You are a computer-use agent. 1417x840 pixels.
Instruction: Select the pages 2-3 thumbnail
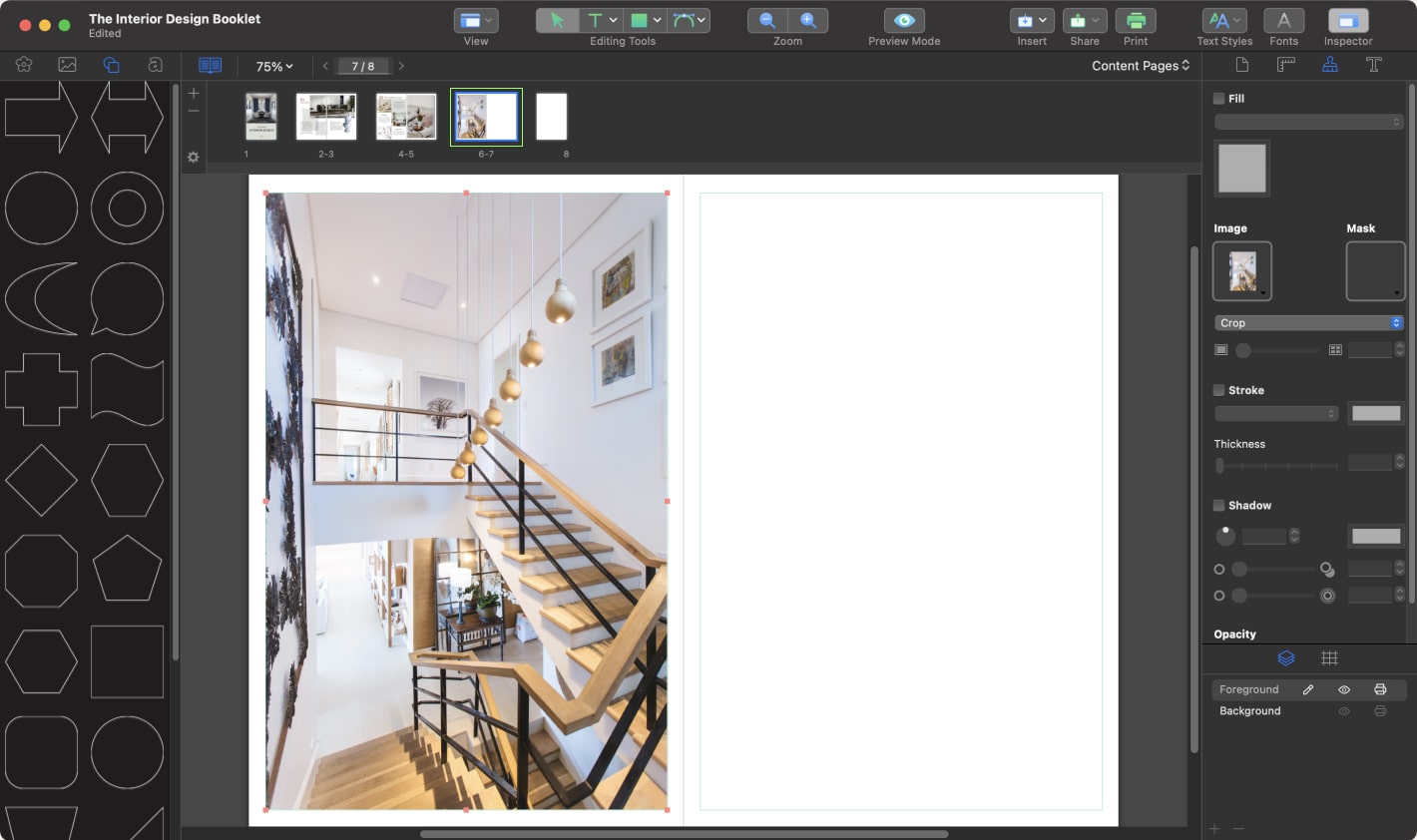click(325, 116)
